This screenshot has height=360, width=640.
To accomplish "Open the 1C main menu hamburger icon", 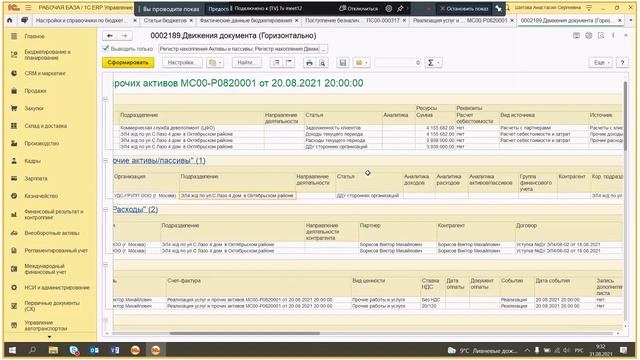I will (28, 8).
